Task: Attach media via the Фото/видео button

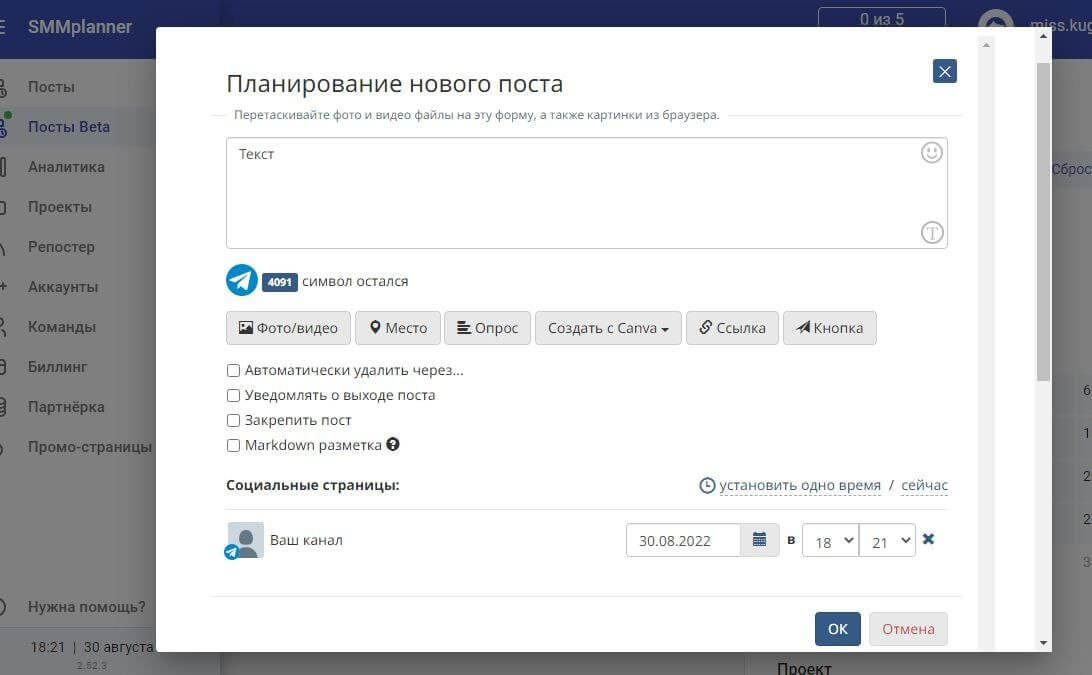Action: pos(288,327)
